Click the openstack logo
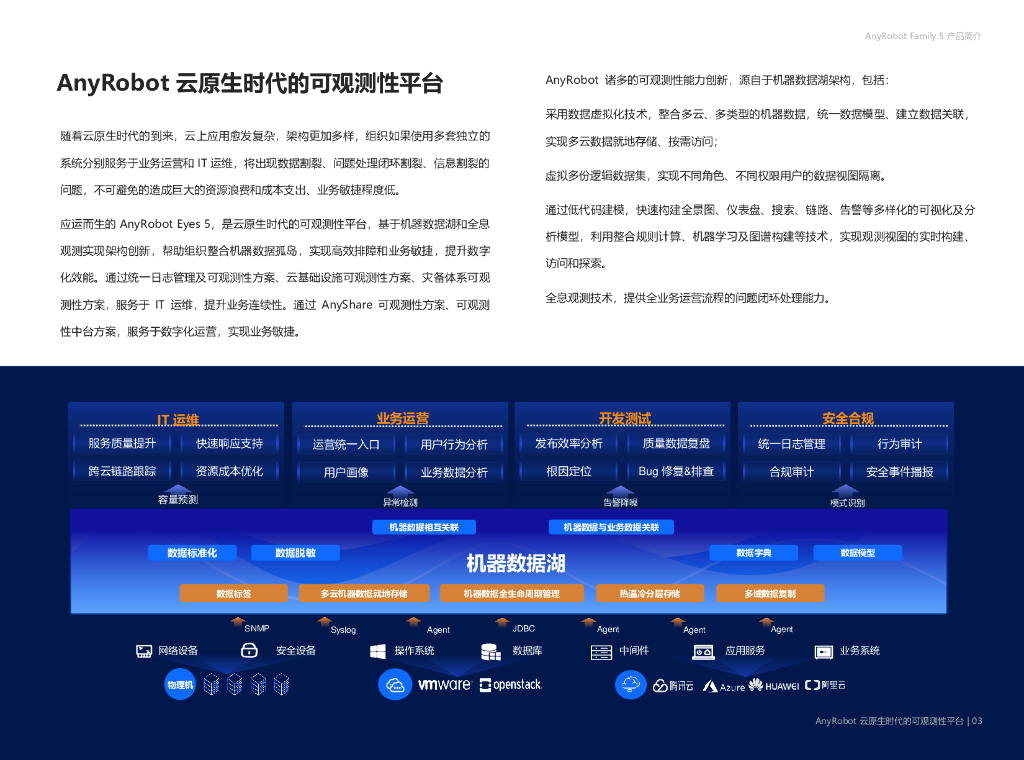The width and height of the screenshot is (1024, 760). click(x=511, y=685)
